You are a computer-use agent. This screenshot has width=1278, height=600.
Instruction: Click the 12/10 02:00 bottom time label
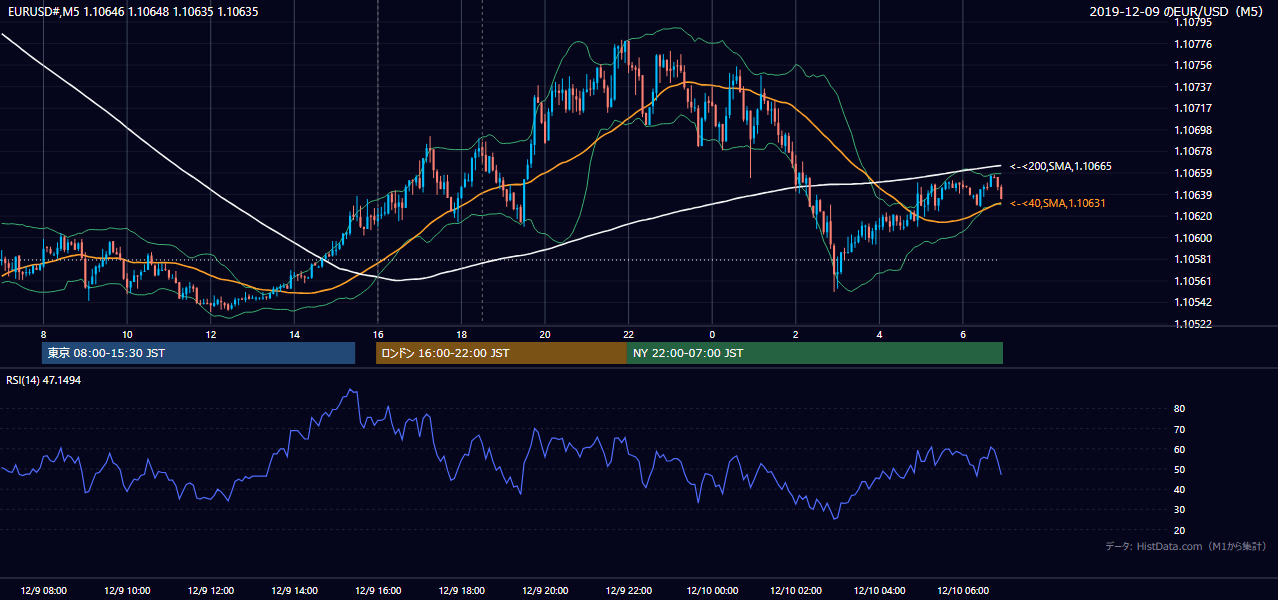(795, 591)
